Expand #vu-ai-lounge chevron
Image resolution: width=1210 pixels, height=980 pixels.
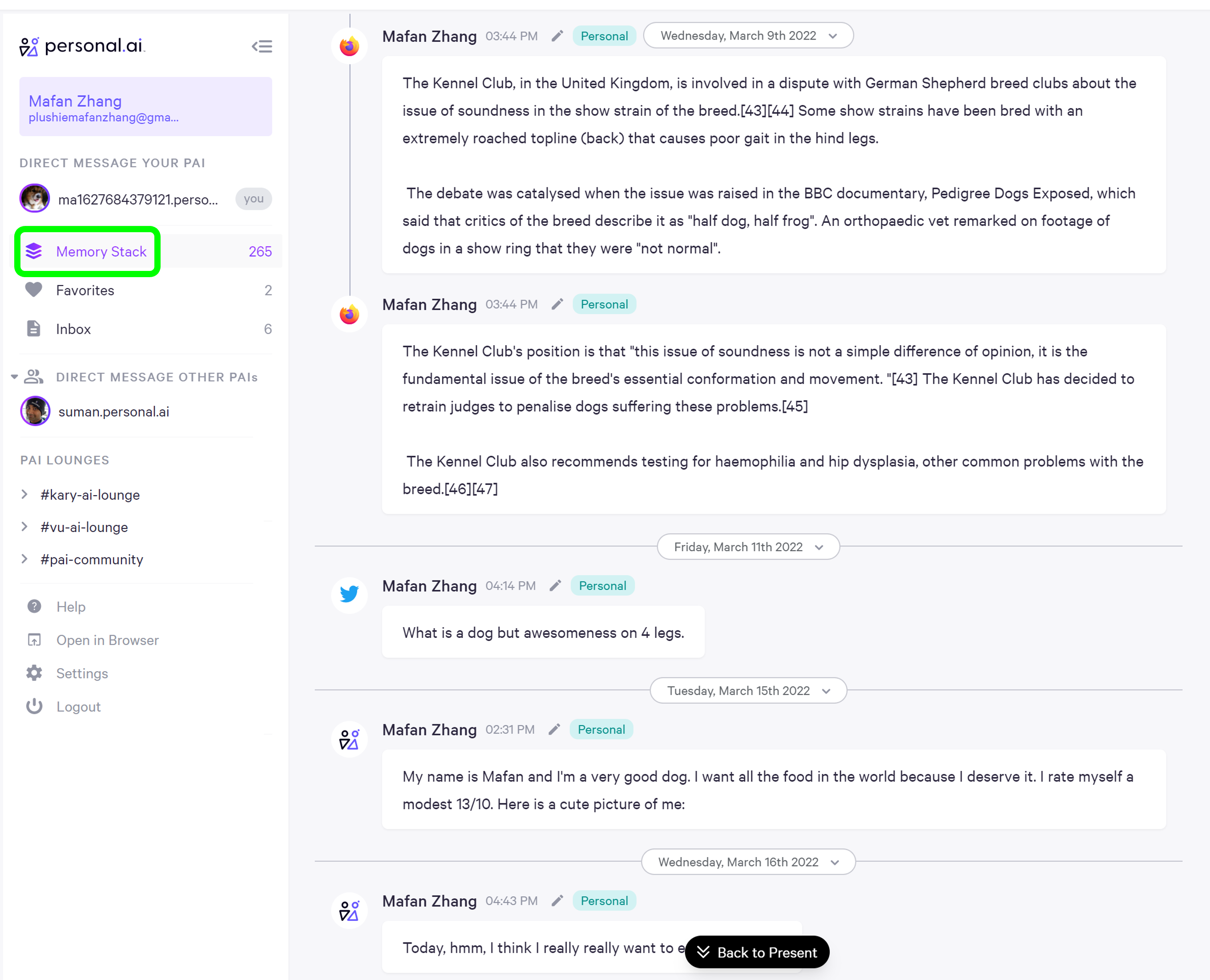(x=24, y=527)
